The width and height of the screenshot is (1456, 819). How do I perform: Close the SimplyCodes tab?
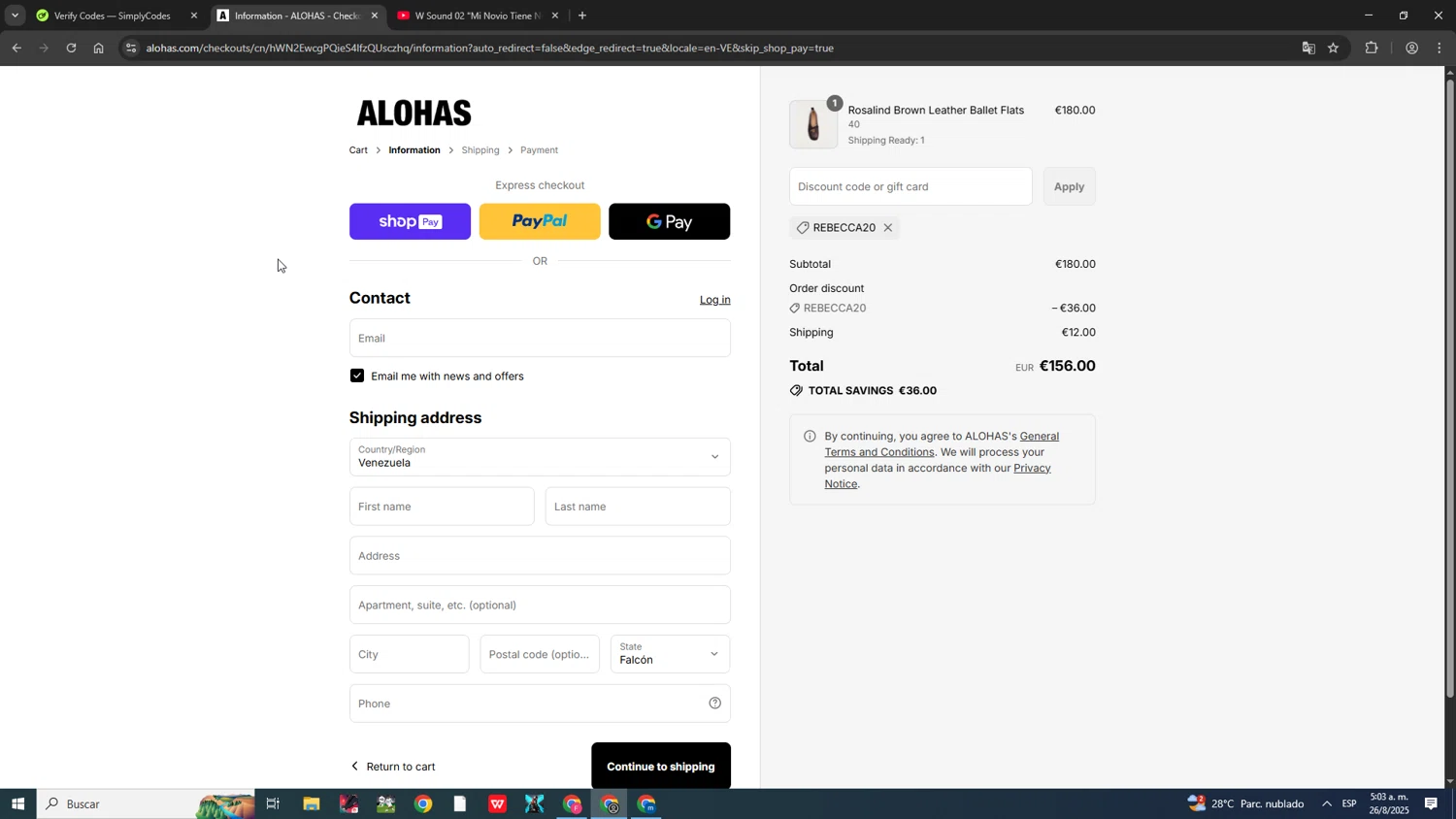click(x=194, y=16)
